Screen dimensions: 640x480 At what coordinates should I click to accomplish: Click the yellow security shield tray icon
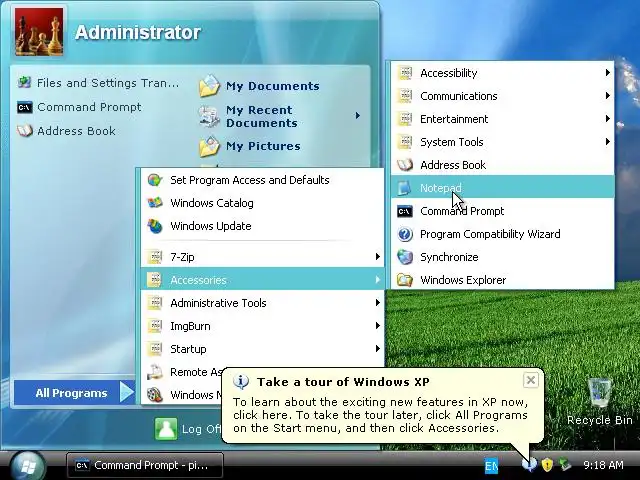point(547,464)
